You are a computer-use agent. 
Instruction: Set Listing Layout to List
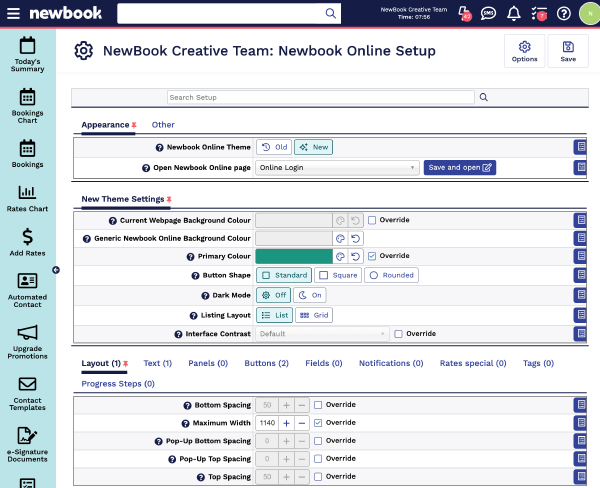pos(274,315)
